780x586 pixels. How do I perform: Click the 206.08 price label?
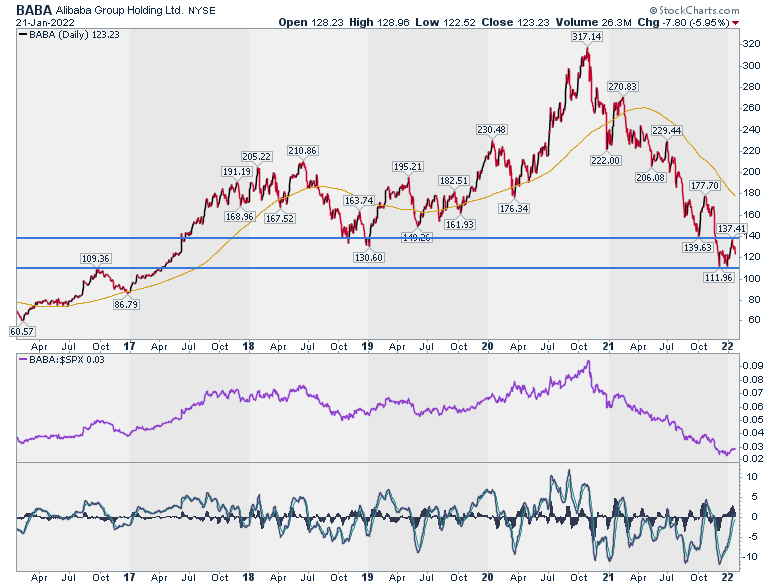click(x=650, y=177)
